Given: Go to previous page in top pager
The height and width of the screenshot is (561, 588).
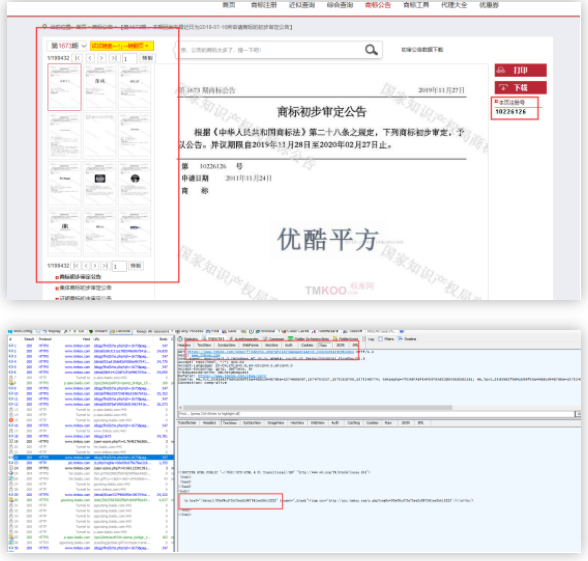Looking at the screenshot, I should [x=90, y=58].
